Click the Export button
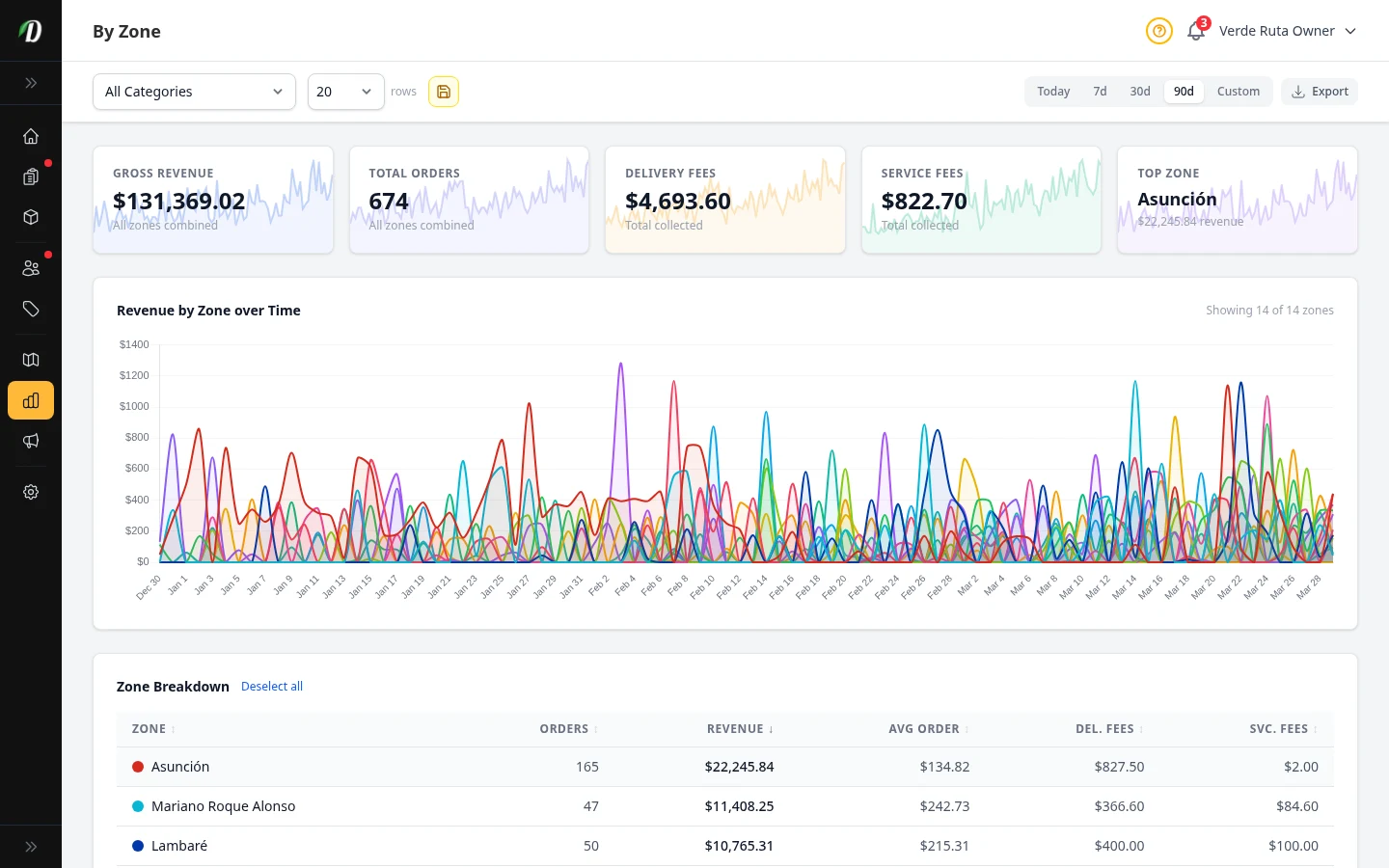The image size is (1389, 868). 1320,91
